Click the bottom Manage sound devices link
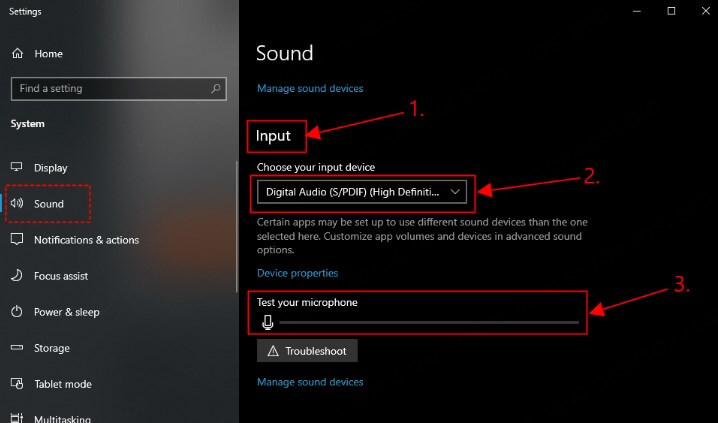Screen dimensions: 718x423 coord(310,382)
